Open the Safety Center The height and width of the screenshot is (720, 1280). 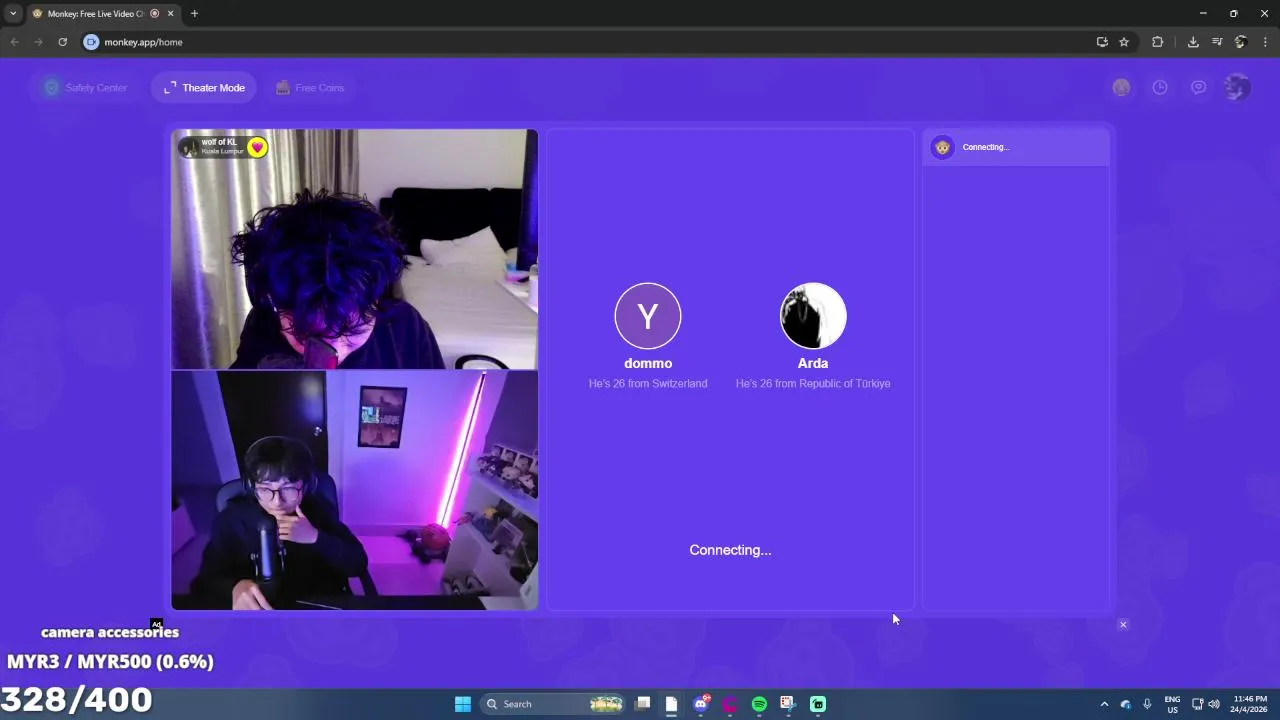point(85,88)
